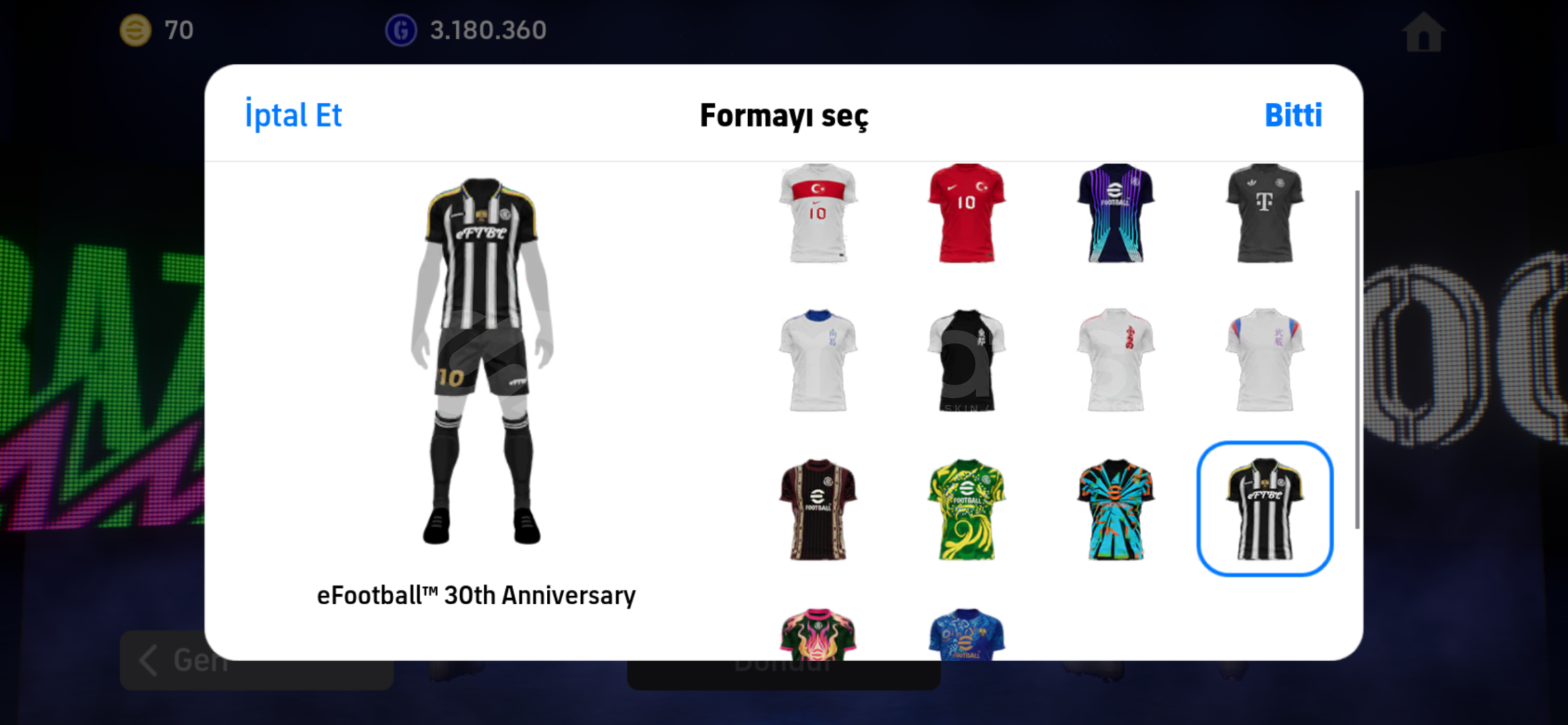This screenshot has height=725, width=1568.
Task: Click the jersey list vertical scrollbar
Action: pyautogui.click(x=1357, y=359)
